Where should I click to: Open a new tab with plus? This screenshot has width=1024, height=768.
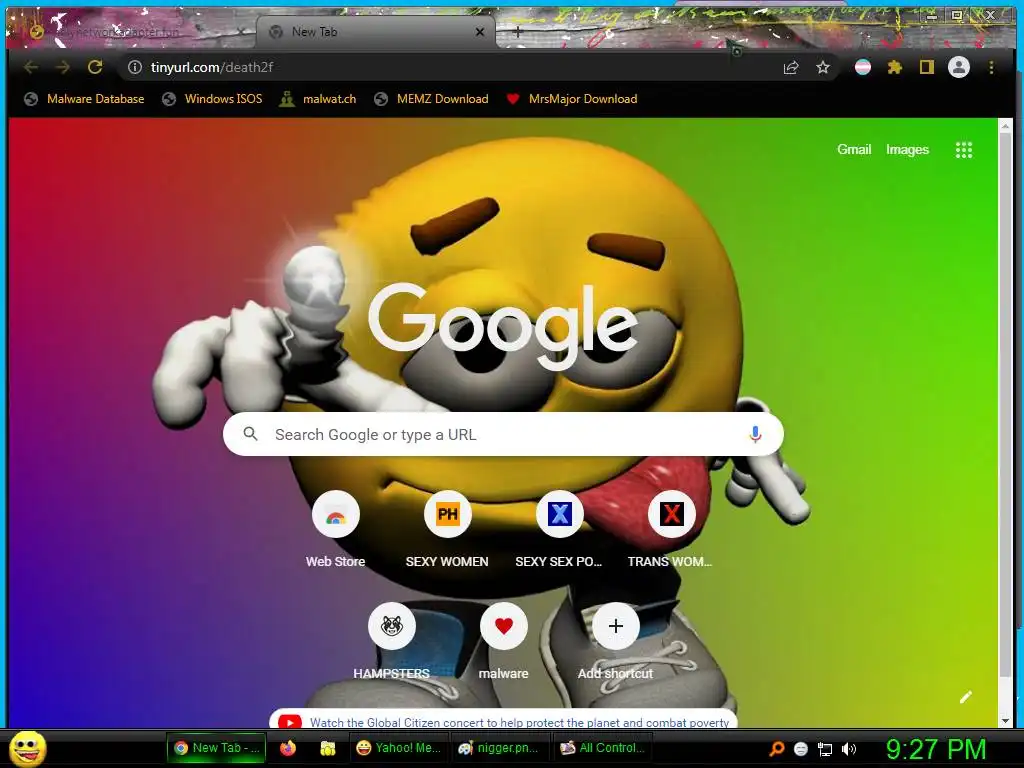pyautogui.click(x=517, y=31)
